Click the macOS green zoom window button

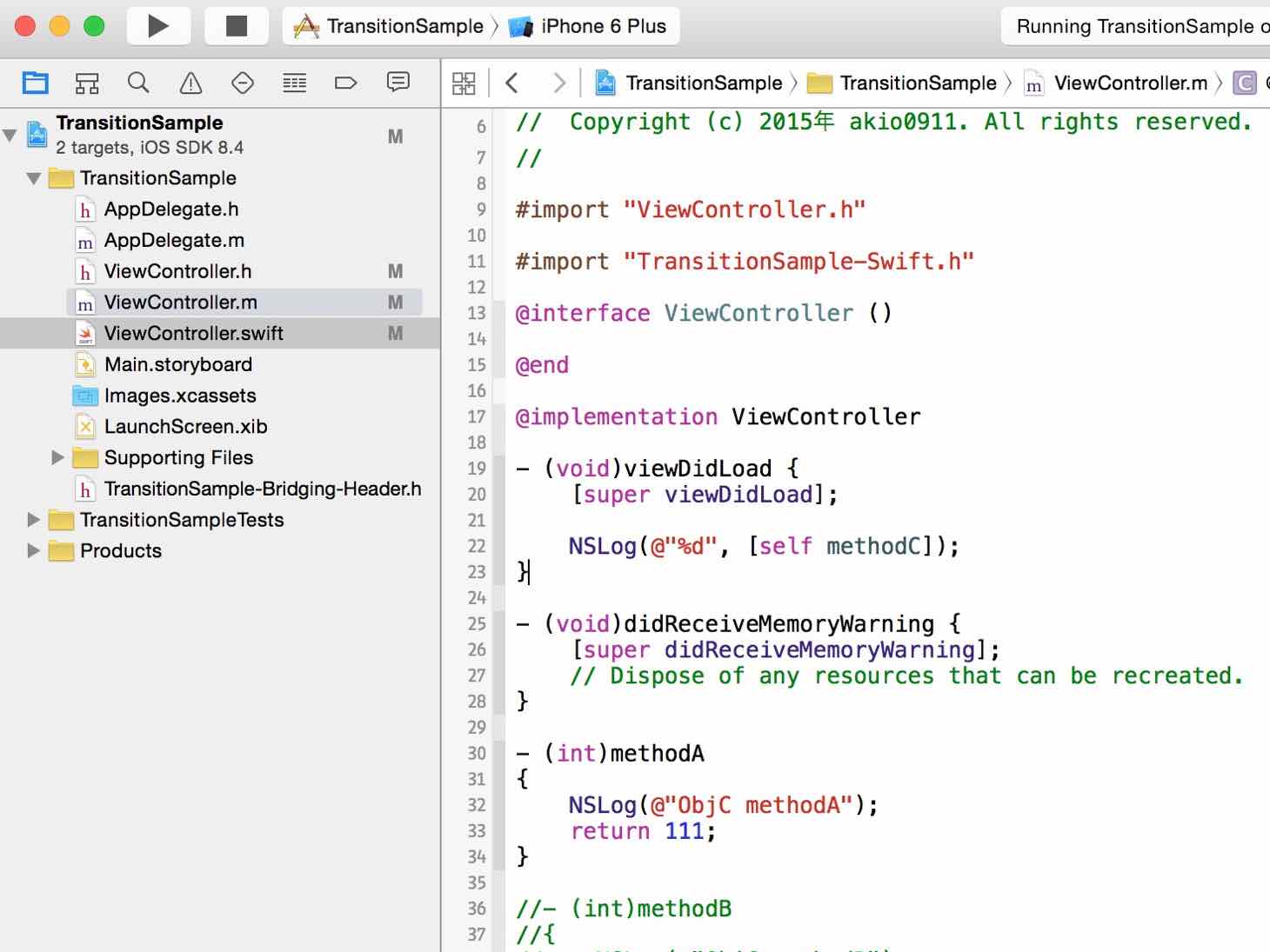(94, 26)
